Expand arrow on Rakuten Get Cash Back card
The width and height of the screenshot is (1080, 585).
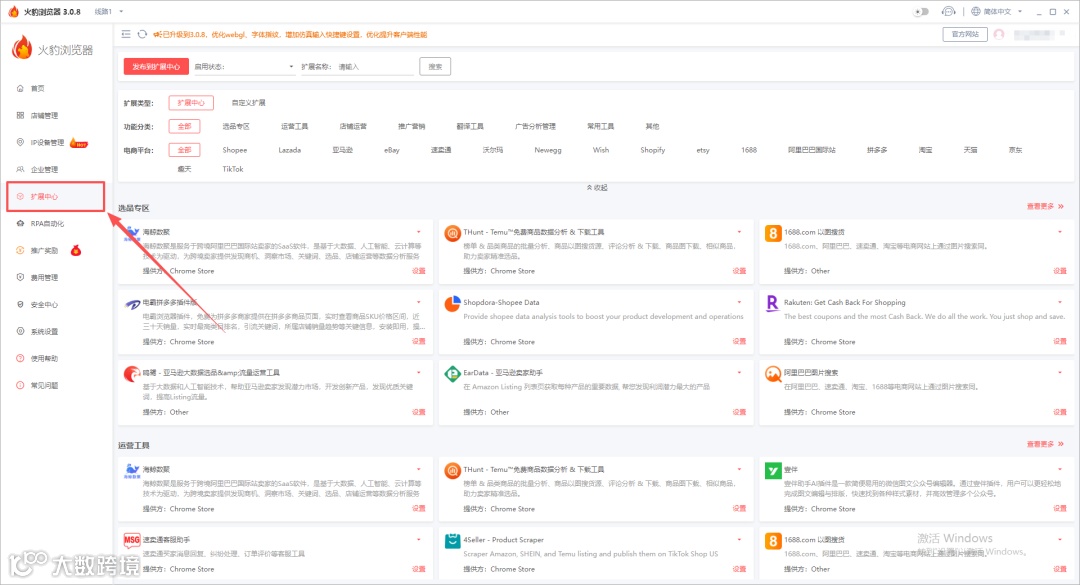tap(1059, 302)
